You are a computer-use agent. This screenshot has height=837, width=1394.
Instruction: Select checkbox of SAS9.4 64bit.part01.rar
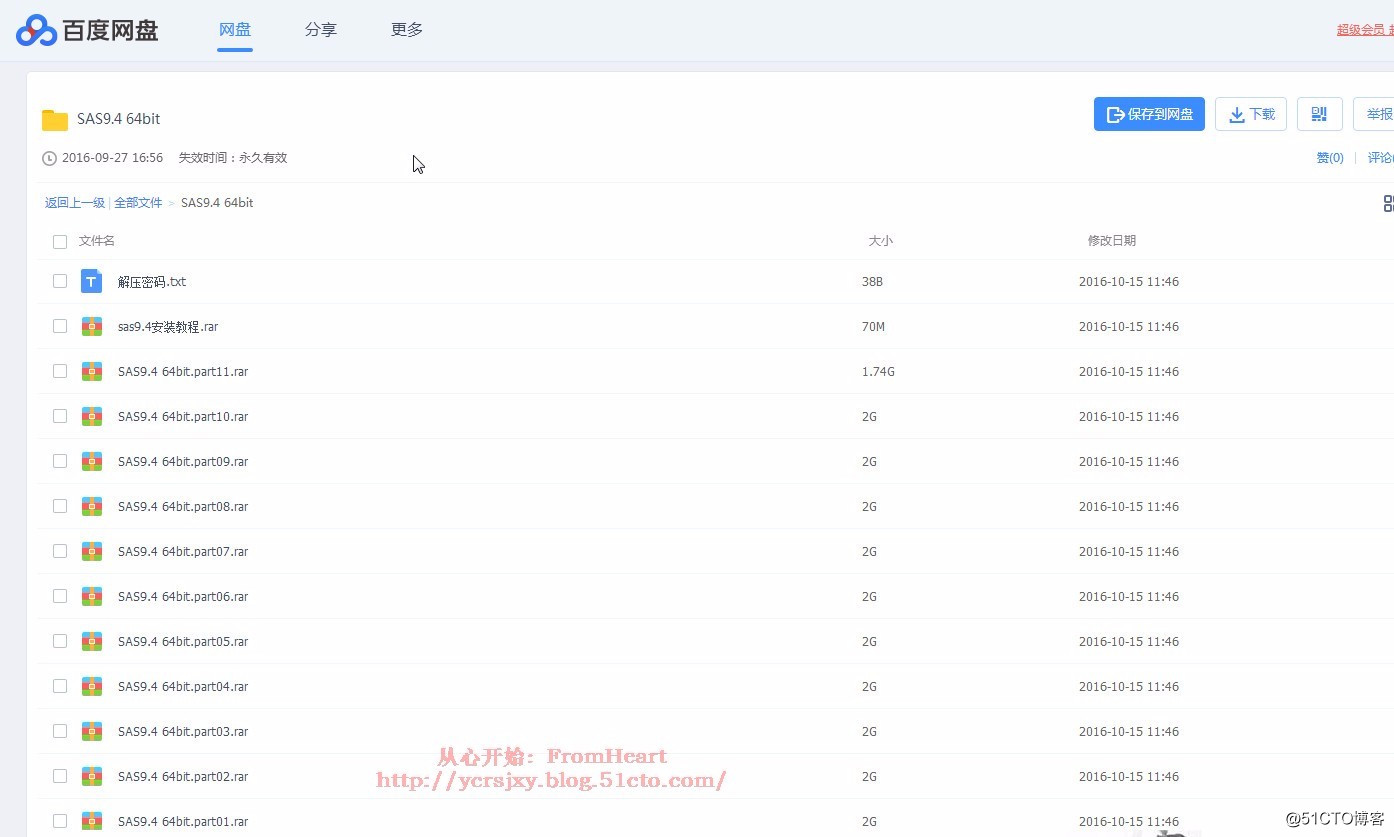coord(60,821)
